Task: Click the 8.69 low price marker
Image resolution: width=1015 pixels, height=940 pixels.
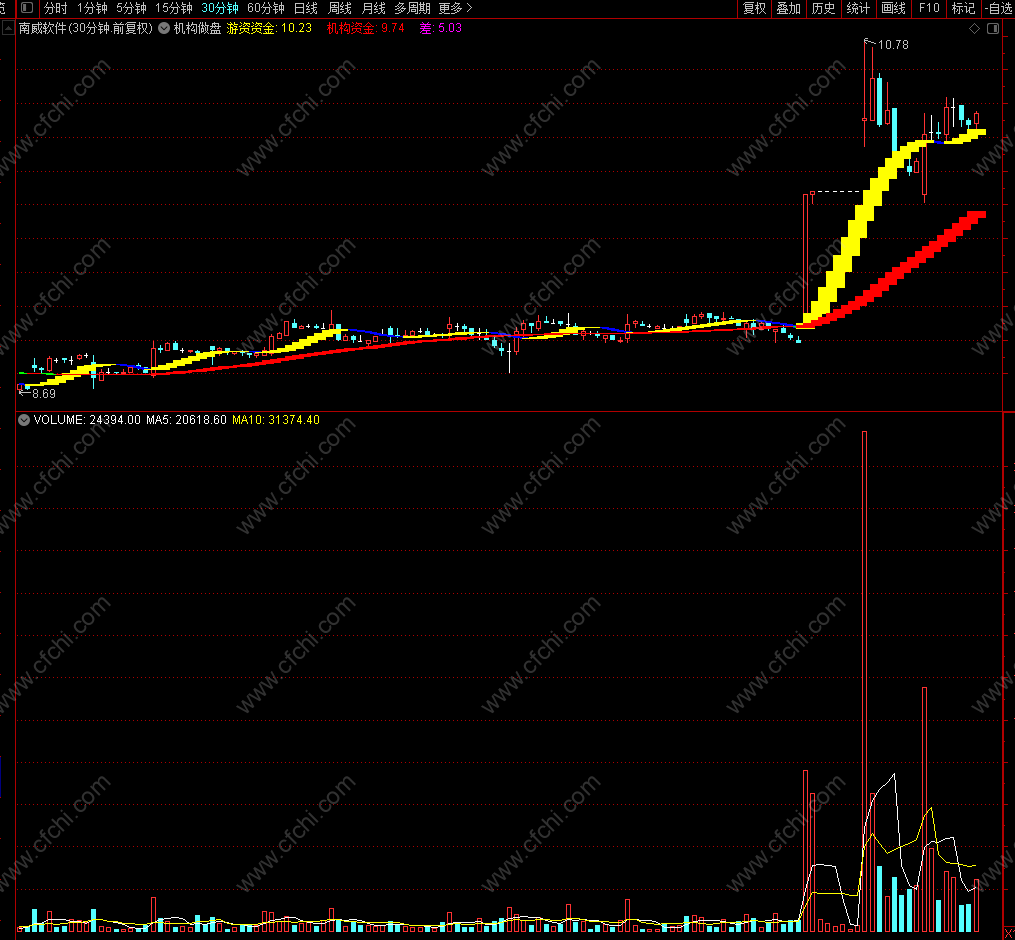Action: click(x=43, y=394)
